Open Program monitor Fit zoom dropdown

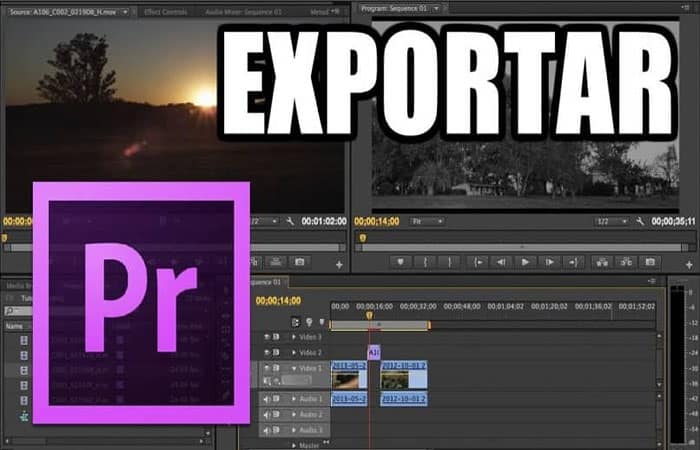(427, 221)
